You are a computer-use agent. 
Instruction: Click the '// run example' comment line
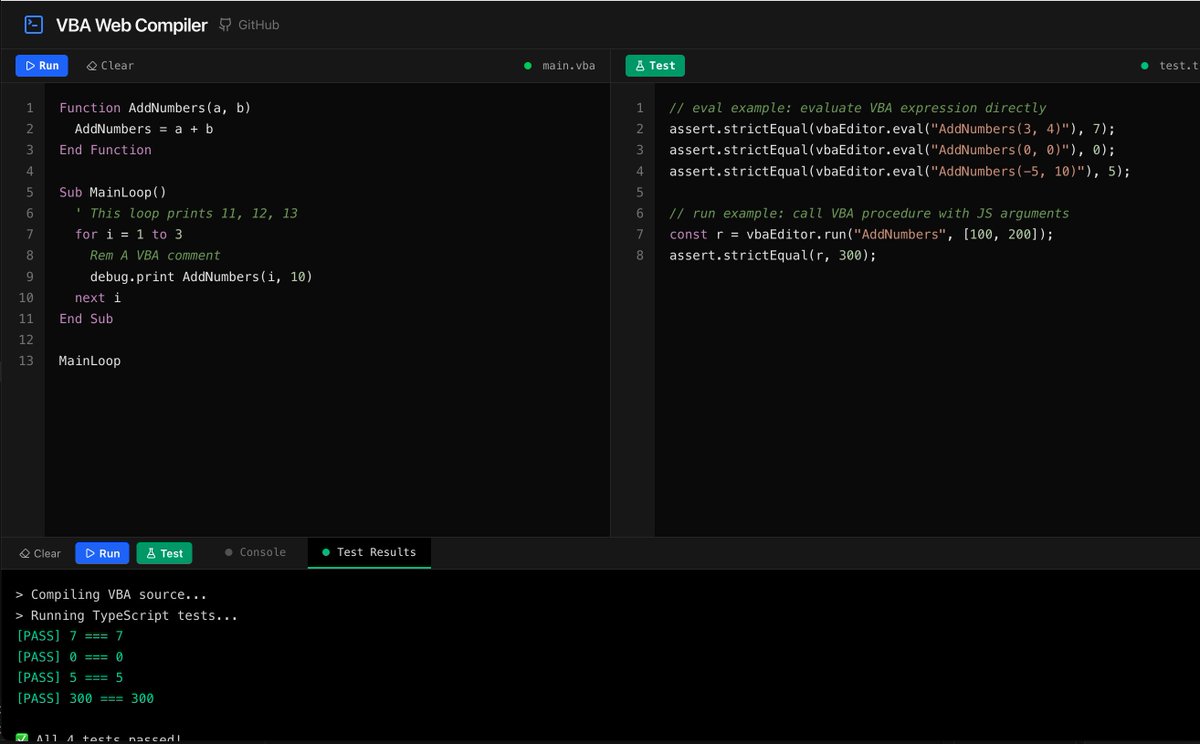click(869, 213)
